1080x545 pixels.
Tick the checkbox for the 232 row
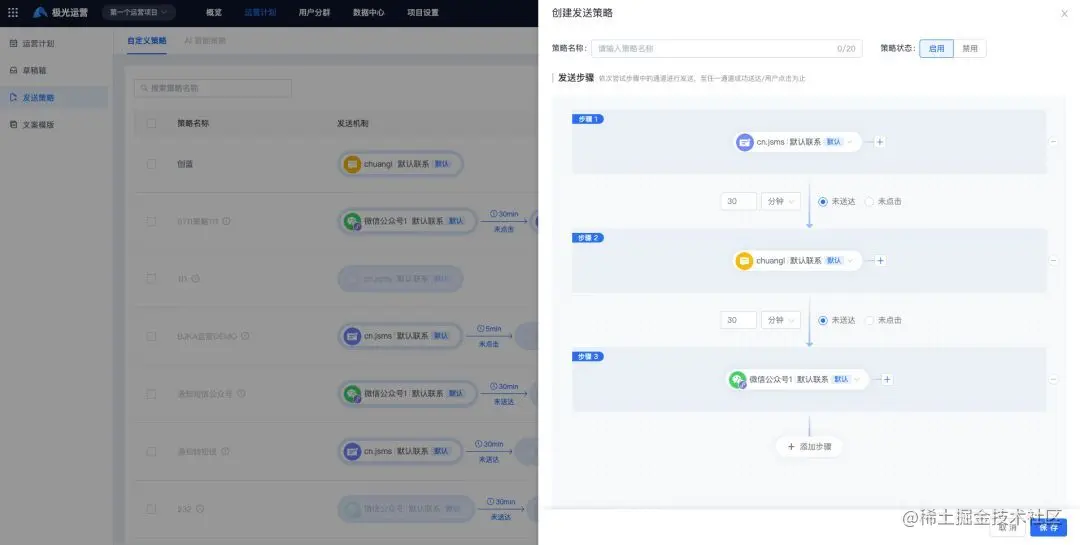pyautogui.click(x=152, y=509)
